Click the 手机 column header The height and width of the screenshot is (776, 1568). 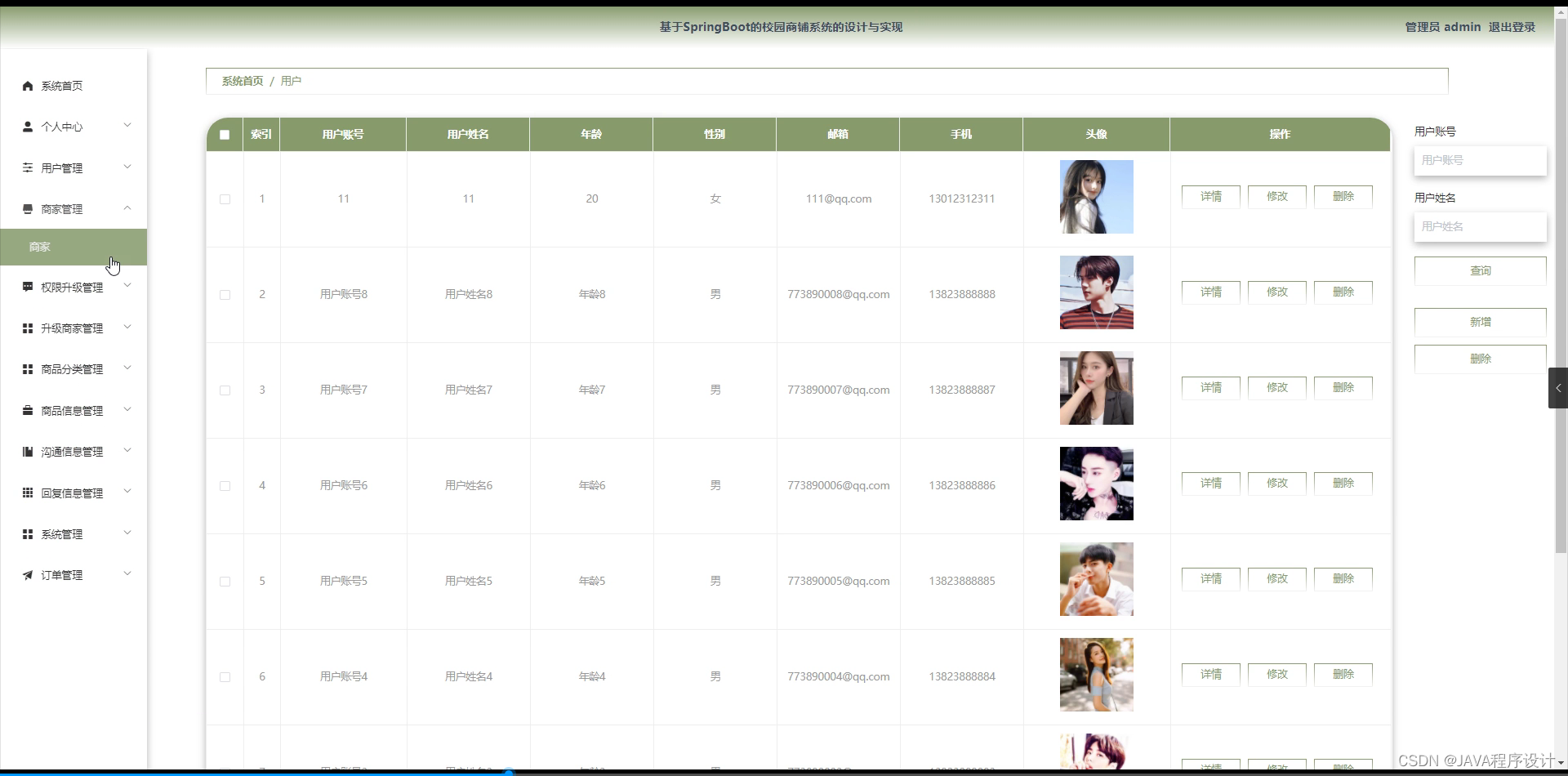(961, 135)
